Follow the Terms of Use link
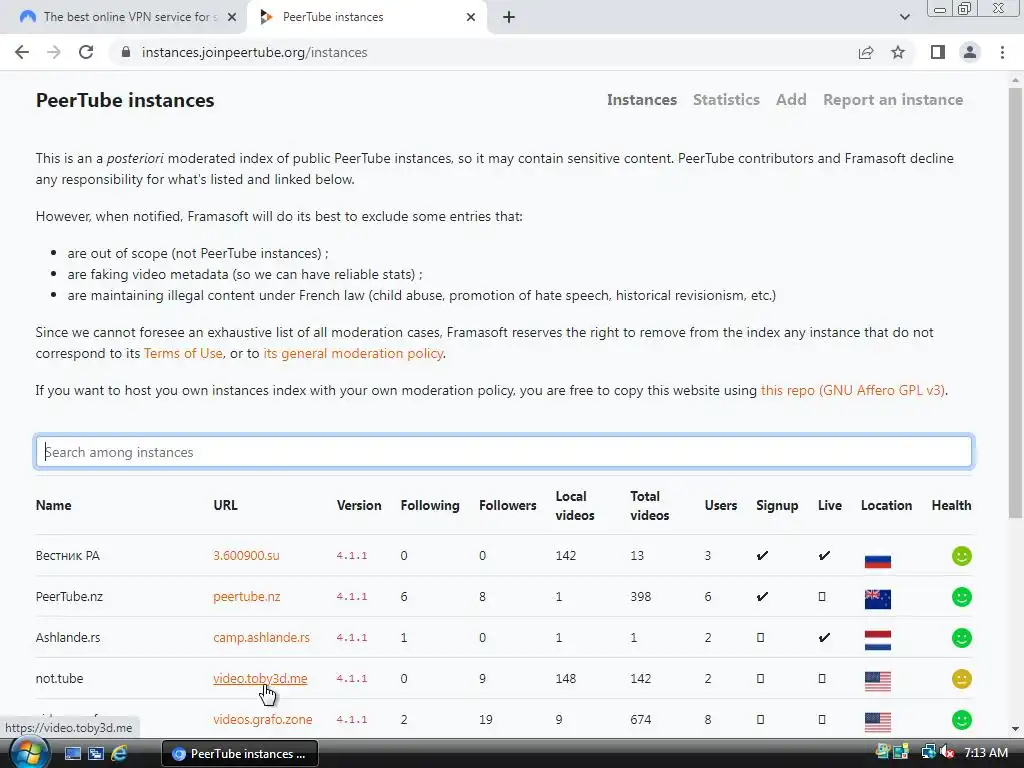The width and height of the screenshot is (1024, 768). [x=183, y=353]
